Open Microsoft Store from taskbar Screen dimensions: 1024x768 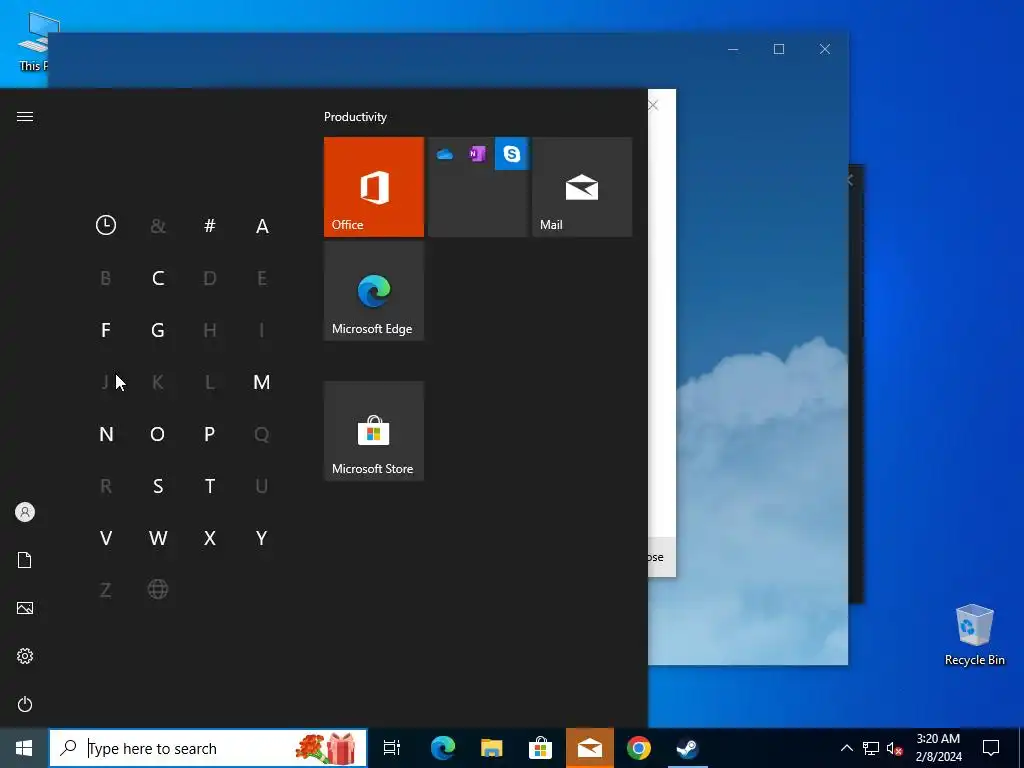541,748
